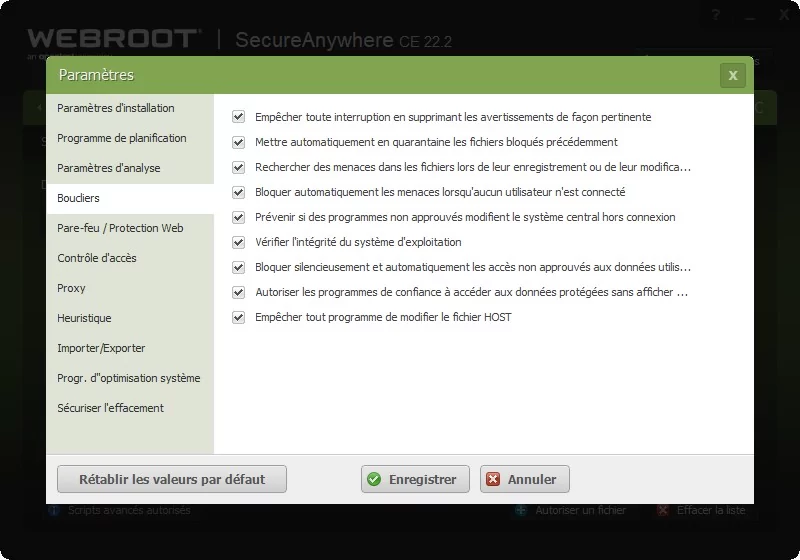Click the Annuler button
The height and width of the screenshot is (560, 800).
coord(524,479)
